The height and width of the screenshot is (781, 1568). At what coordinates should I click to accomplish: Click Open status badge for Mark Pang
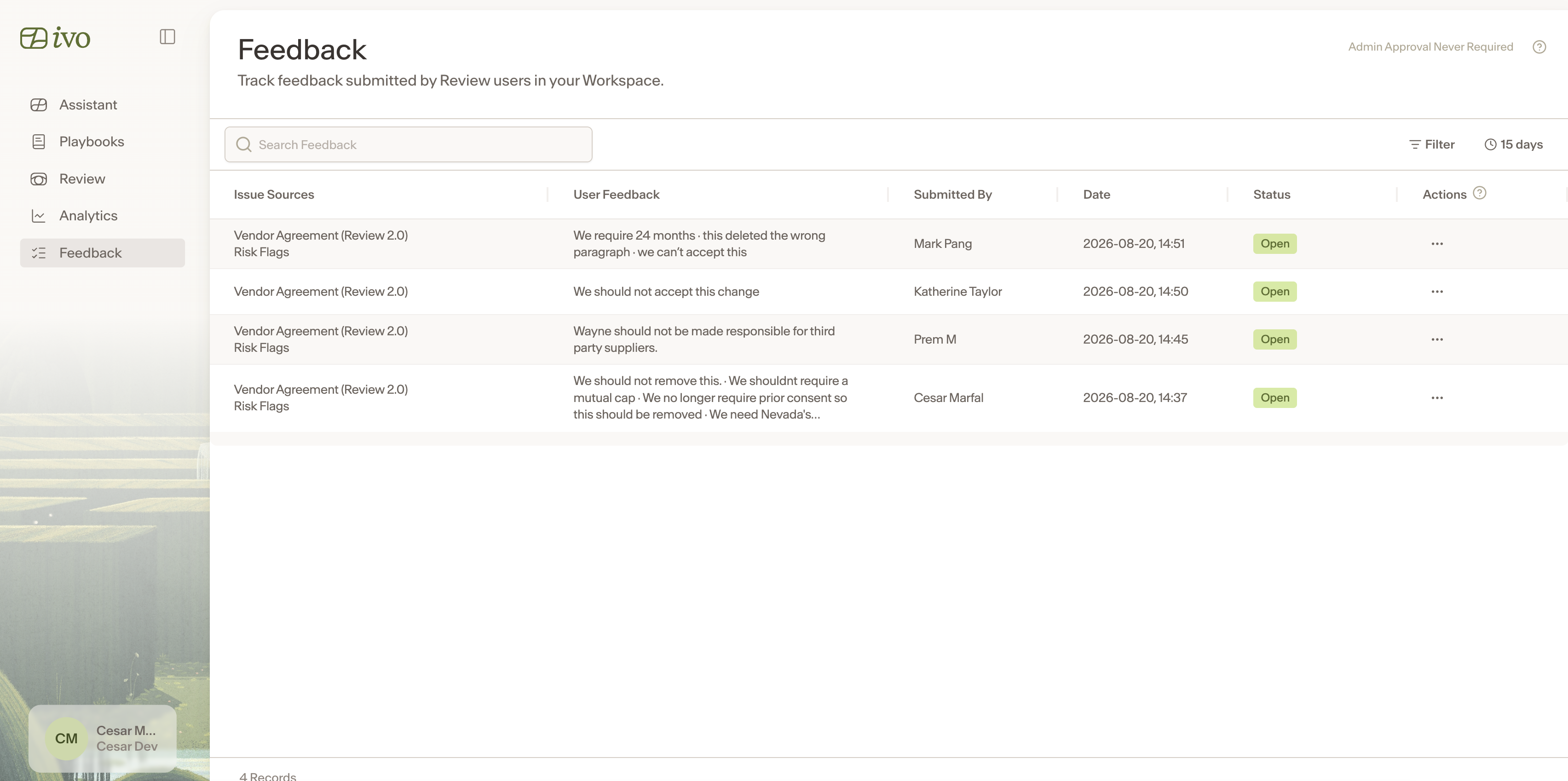point(1274,243)
